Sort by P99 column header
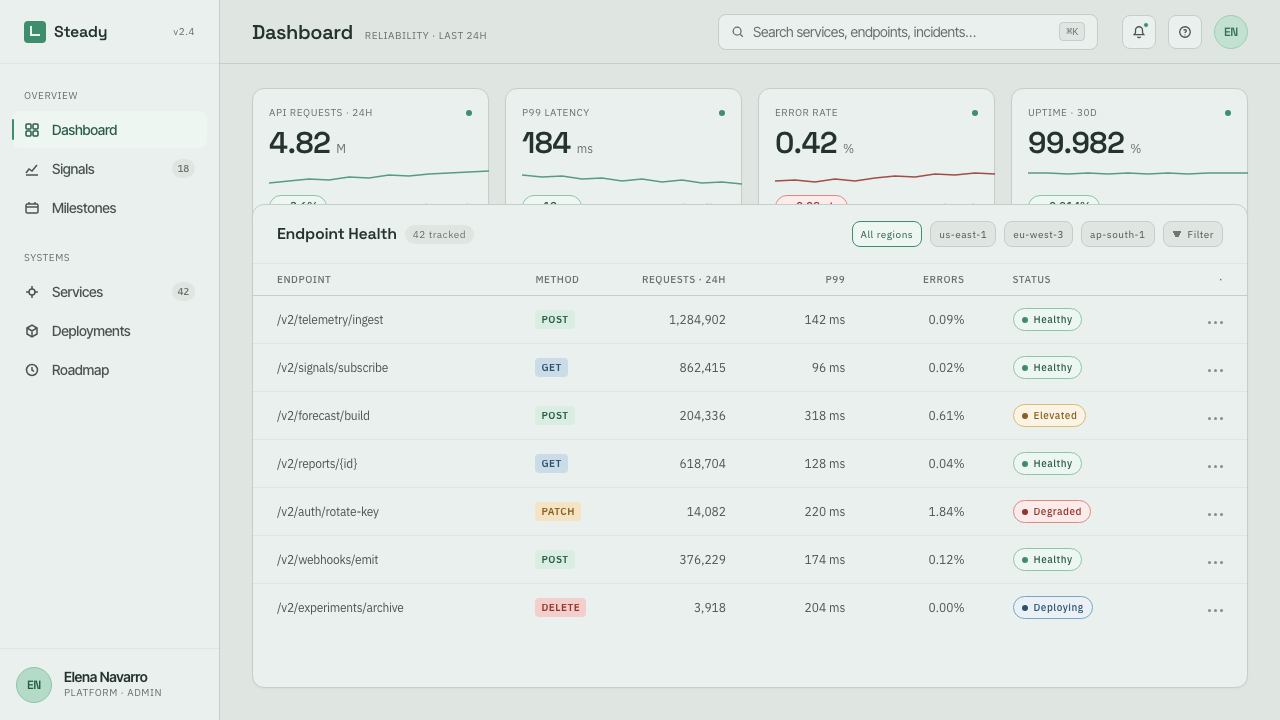This screenshot has height=720, width=1280. pyautogui.click(x=835, y=280)
